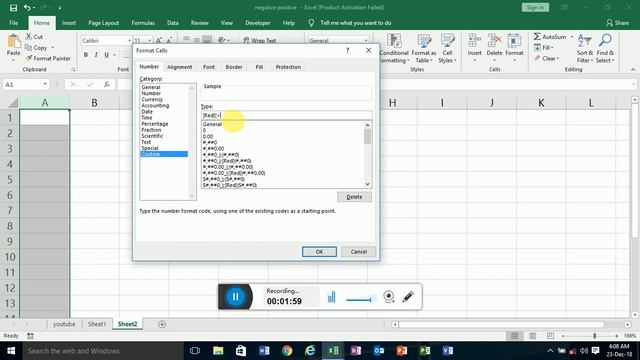Image resolution: width=640 pixels, height=360 pixels.
Task: Open the Cell Styles gallery
Action: (x=447, y=48)
